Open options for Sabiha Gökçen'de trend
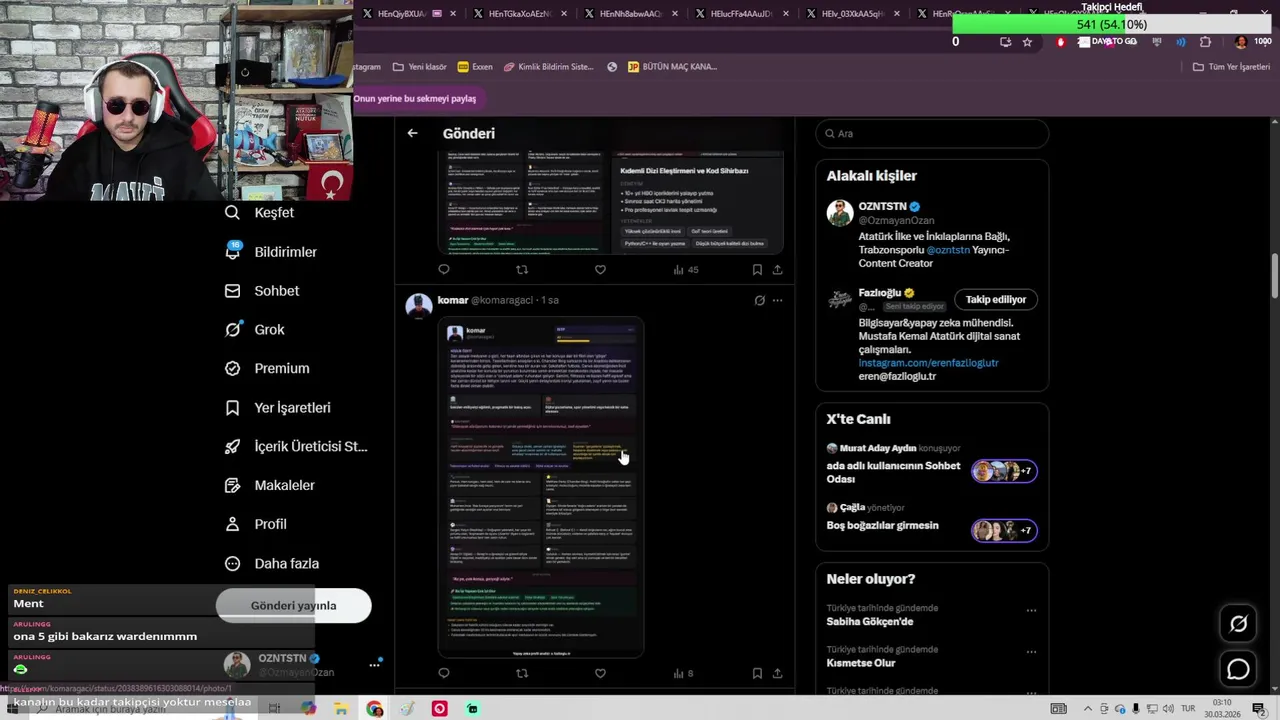Screen dimensions: 1280x720 1031,610
